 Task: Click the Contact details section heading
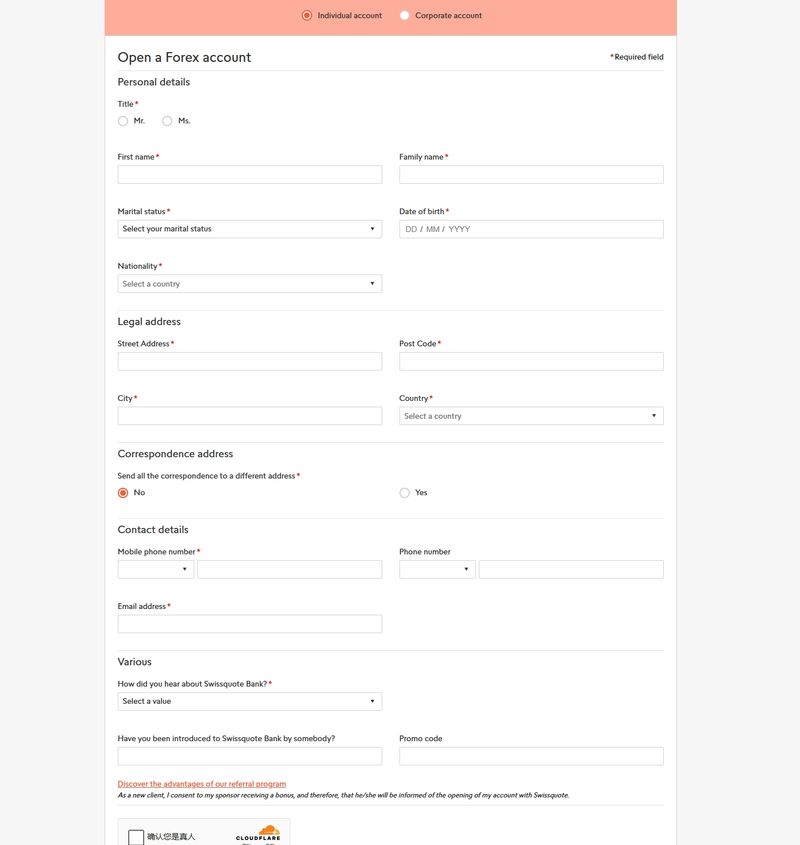pyautogui.click(x=153, y=530)
